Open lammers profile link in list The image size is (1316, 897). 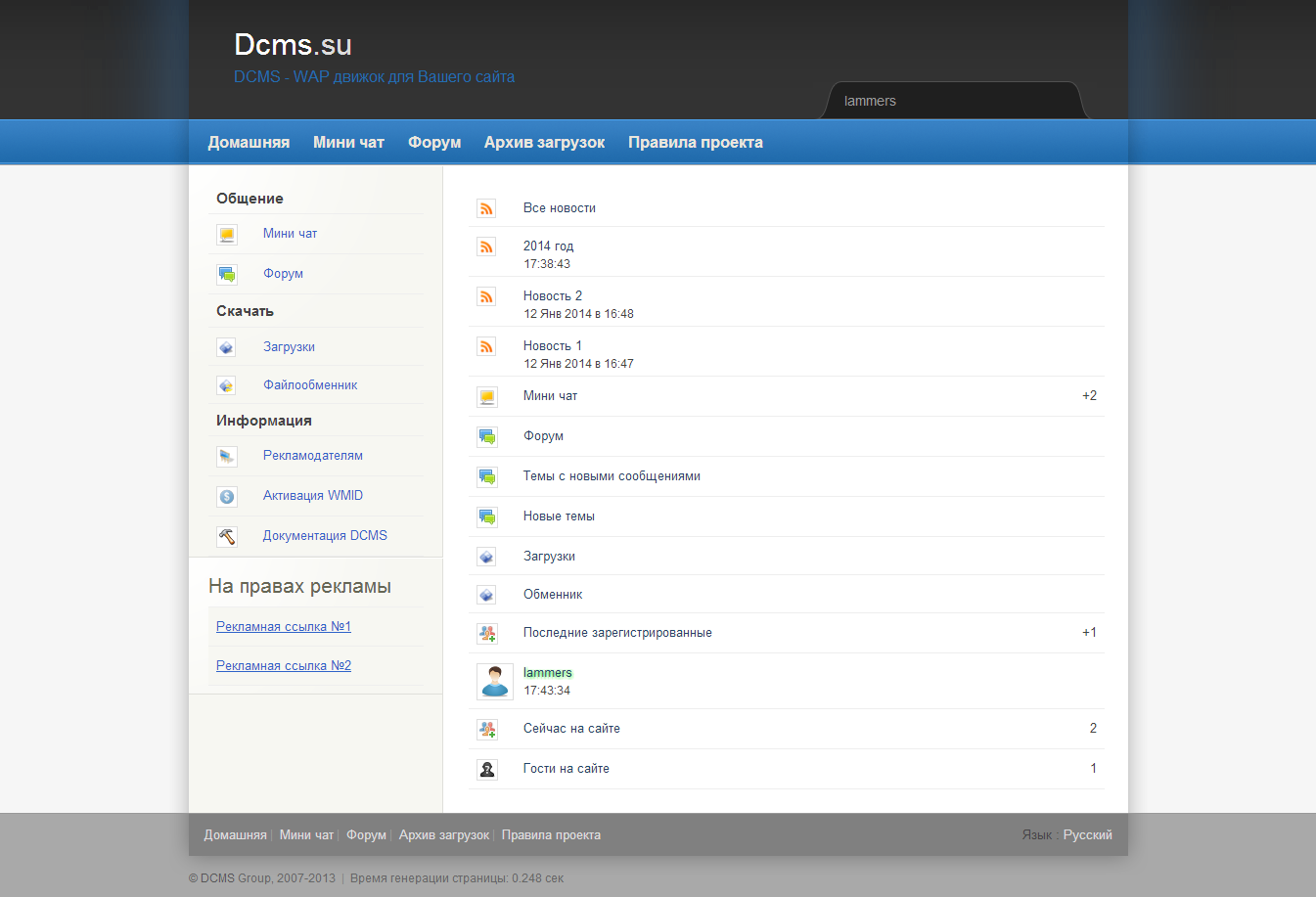[x=548, y=673]
